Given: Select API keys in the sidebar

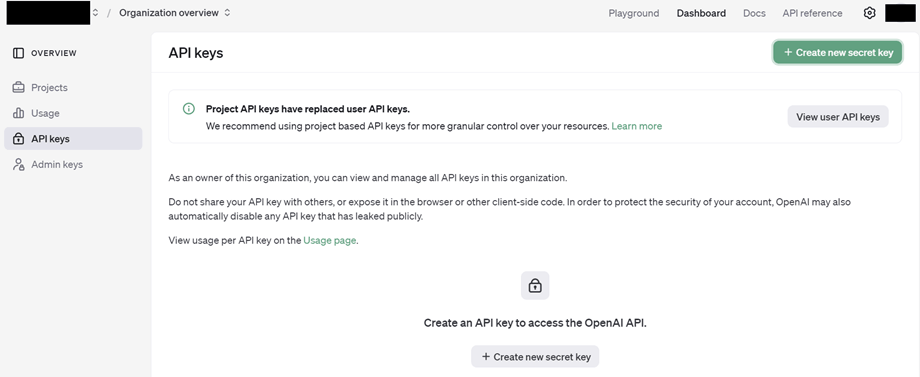Looking at the screenshot, I should click(x=73, y=139).
